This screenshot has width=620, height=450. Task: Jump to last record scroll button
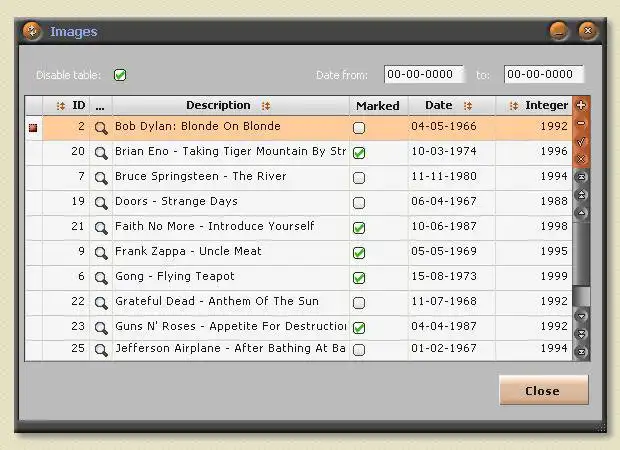click(x=581, y=352)
